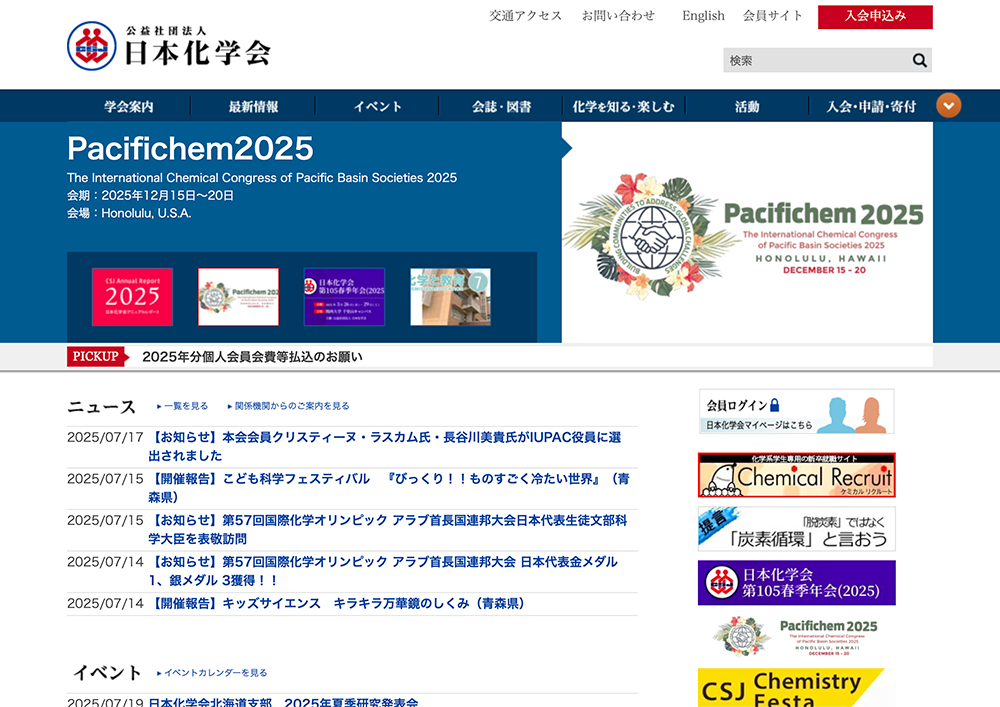This screenshot has height=707, width=1000.
Task: Open イベント navigation menu
Action: click(x=378, y=106)
